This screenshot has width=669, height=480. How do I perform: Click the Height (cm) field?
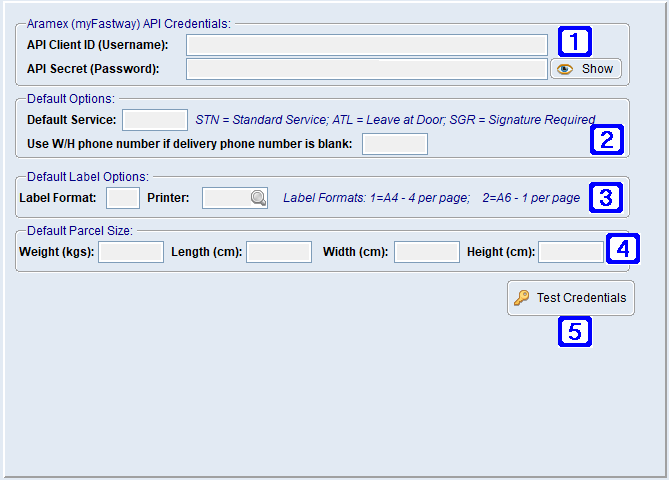pyautogui.click(x=571, y=252)
